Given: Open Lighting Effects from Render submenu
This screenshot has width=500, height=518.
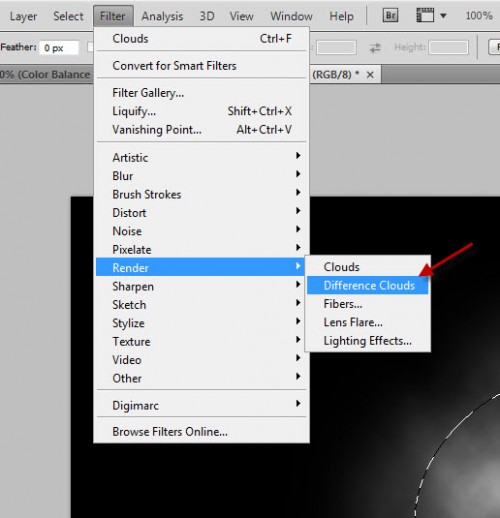Looking at the screenshot, I should [367, 341].
